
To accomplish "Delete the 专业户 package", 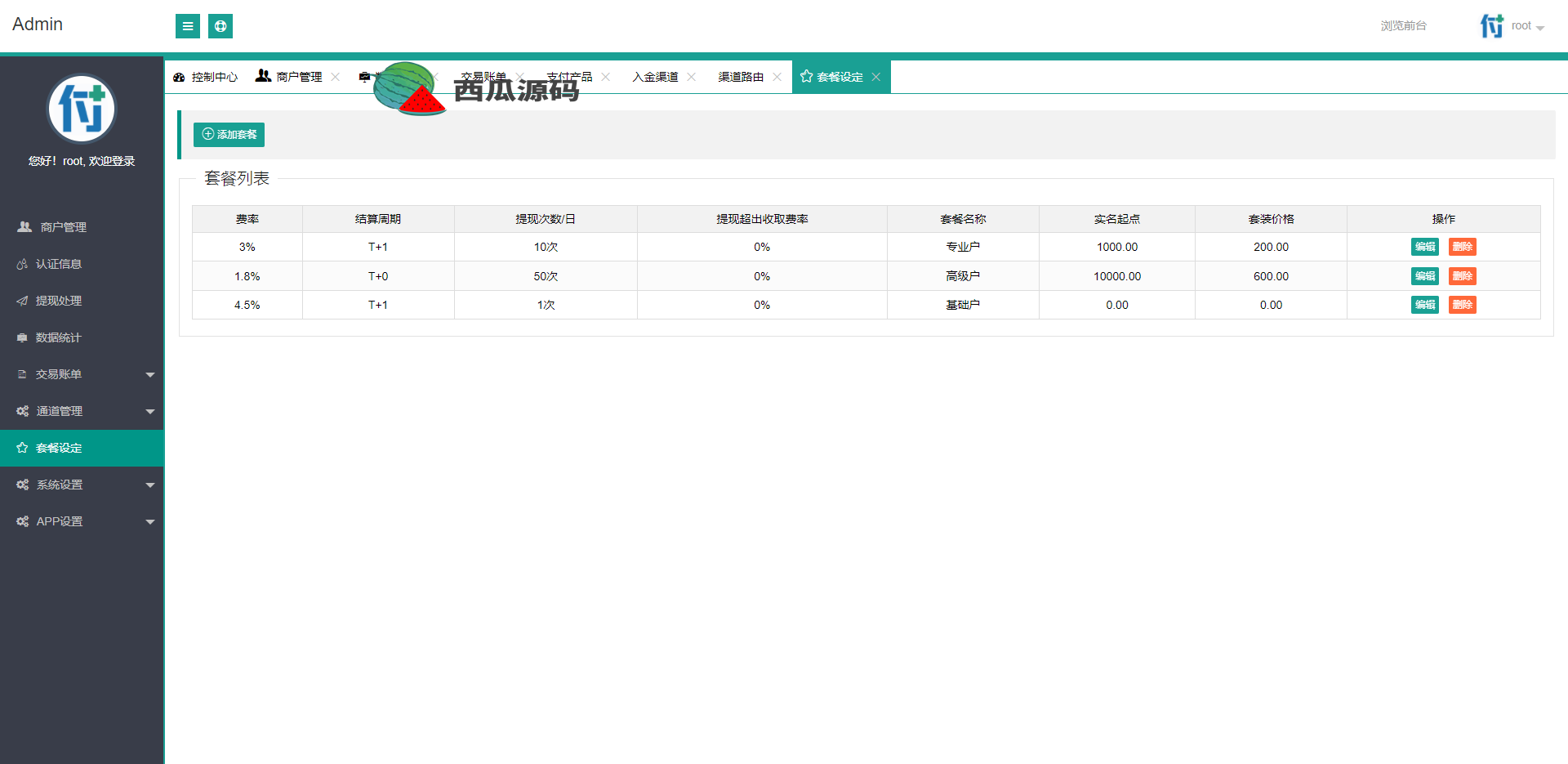I will pyautogui.click(x=1463, y=247).
